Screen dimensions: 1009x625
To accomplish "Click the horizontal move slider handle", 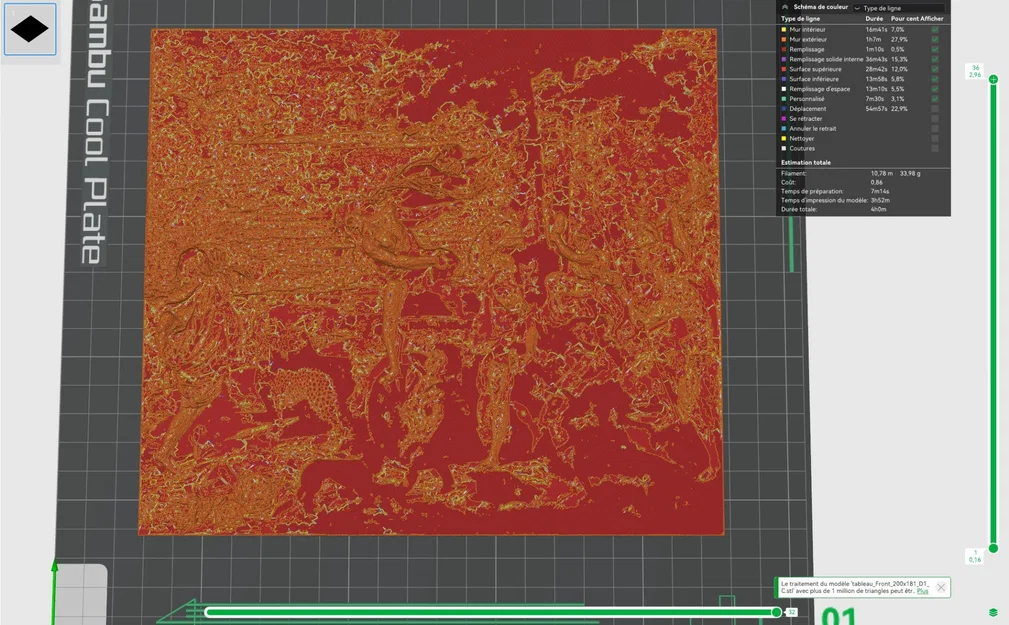I will 777,612.
